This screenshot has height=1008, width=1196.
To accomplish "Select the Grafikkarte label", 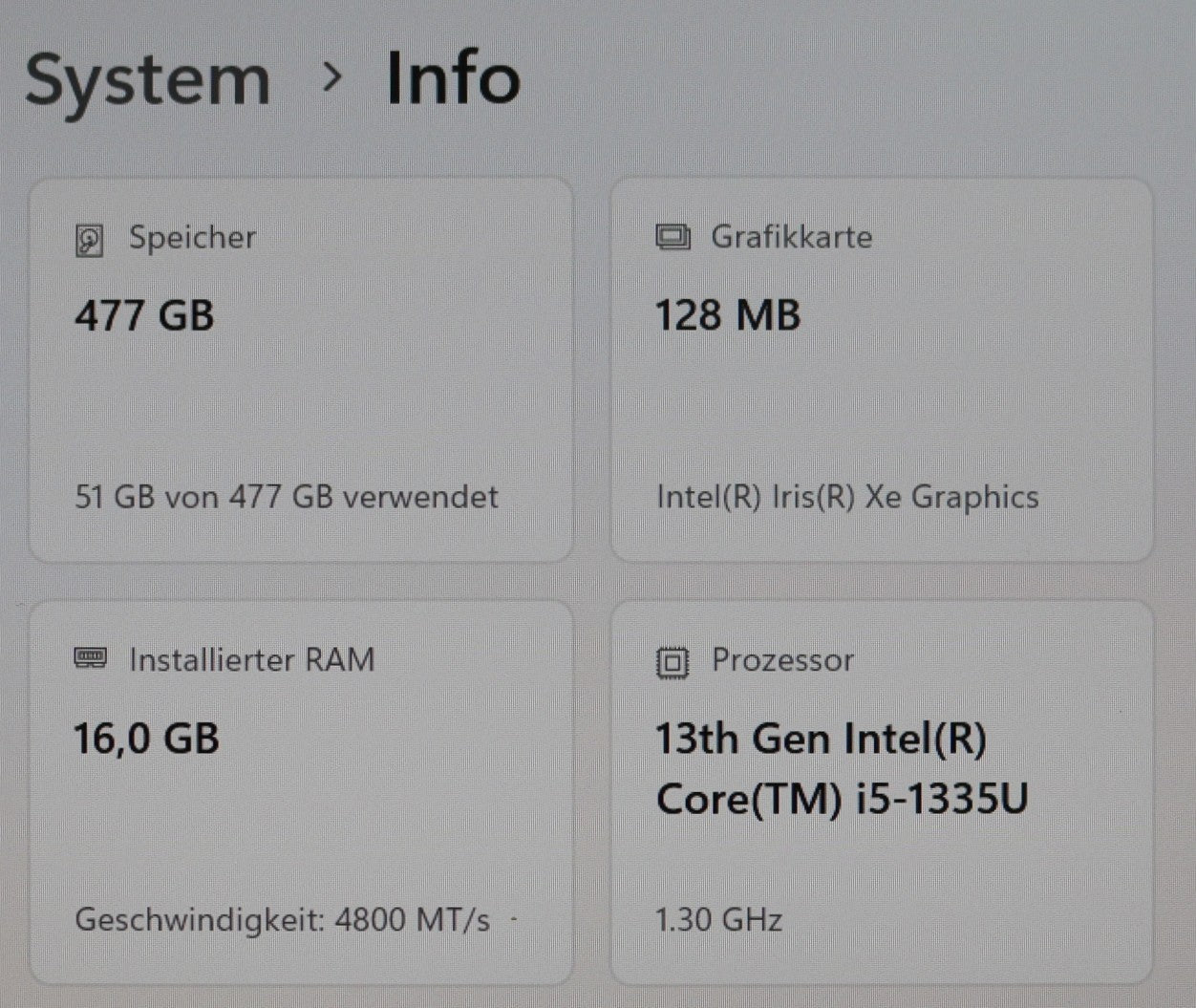I will (791, 237).
